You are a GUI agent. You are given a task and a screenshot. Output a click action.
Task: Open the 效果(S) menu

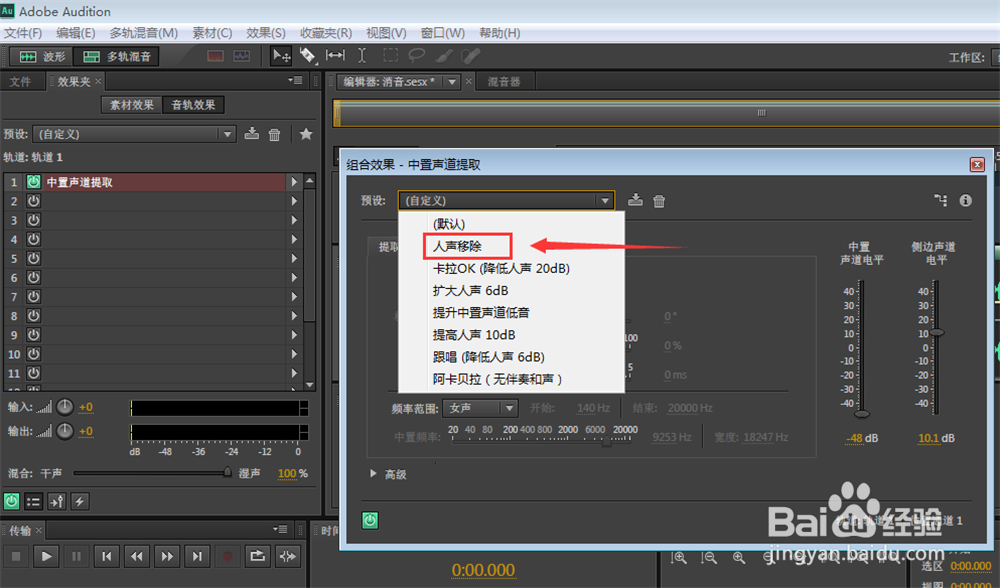point(265,33)
